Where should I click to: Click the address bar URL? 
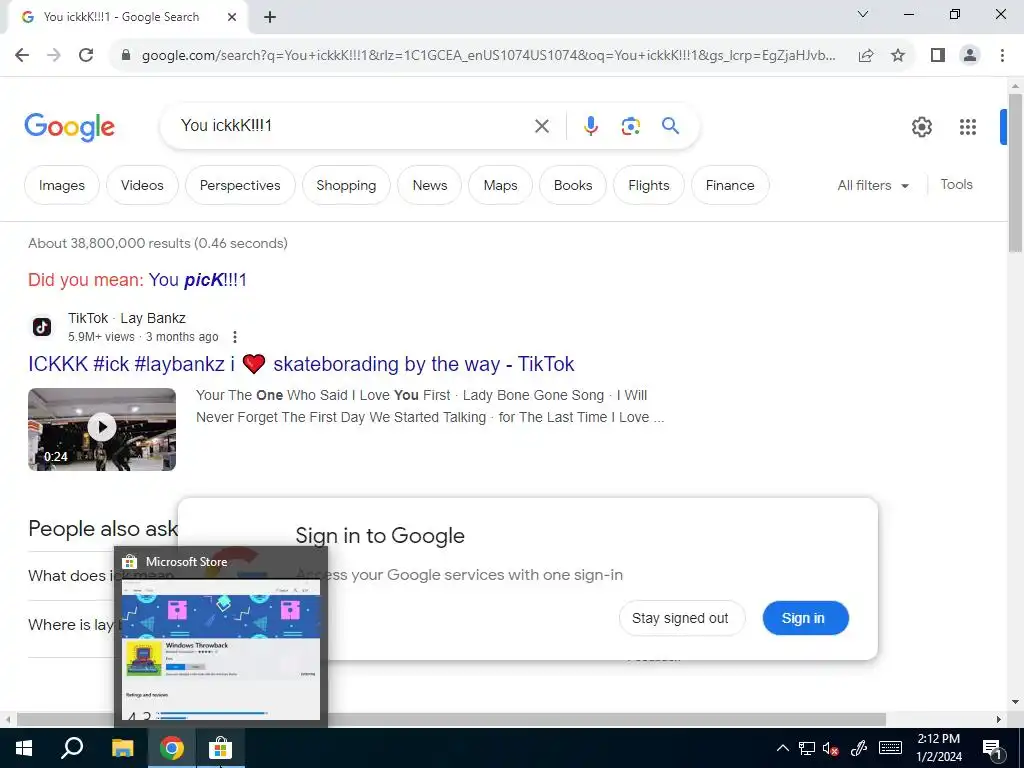coord(488,56)
